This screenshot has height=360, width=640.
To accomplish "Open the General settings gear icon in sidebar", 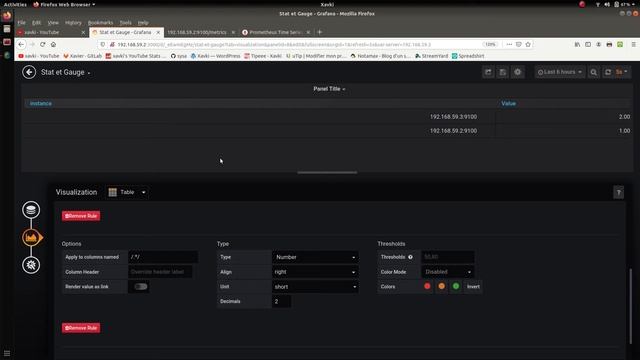I will pyautogui.click(x=31, y=265).
